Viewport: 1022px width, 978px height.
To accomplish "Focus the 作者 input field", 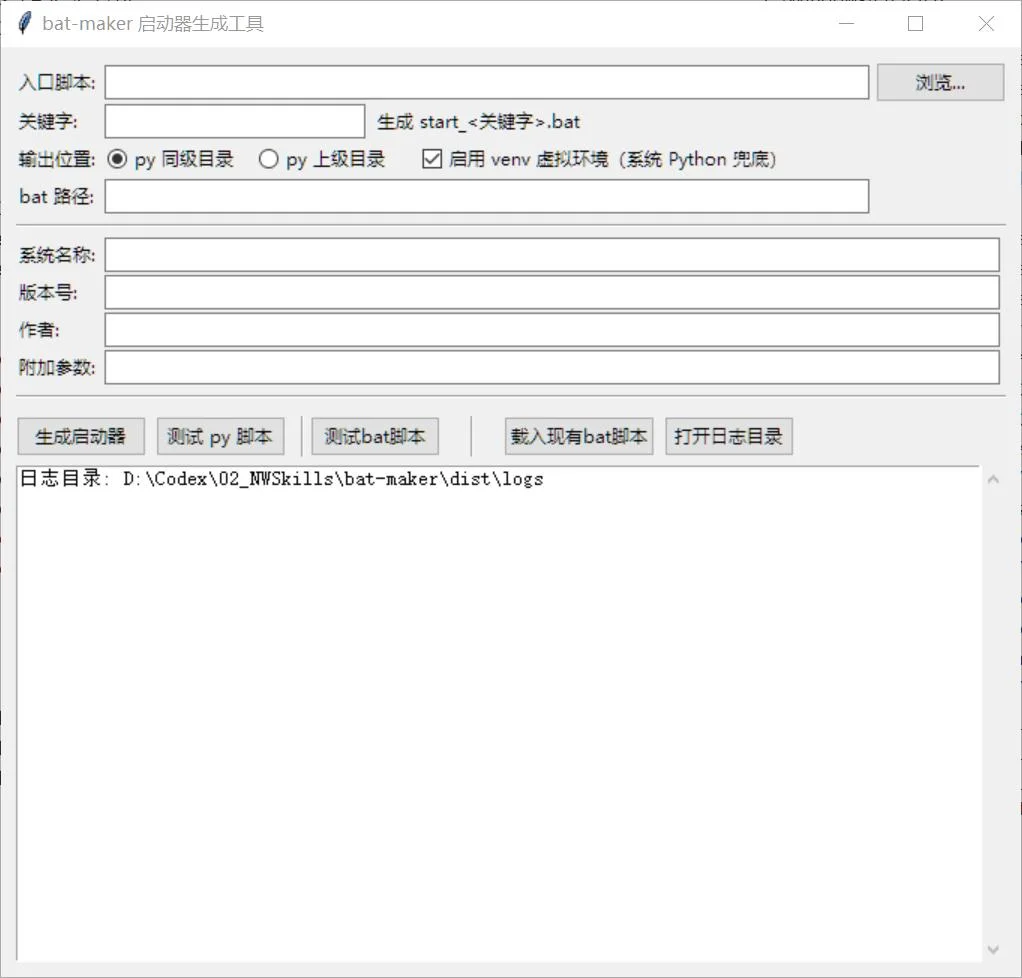I will [x=552, y=330].
